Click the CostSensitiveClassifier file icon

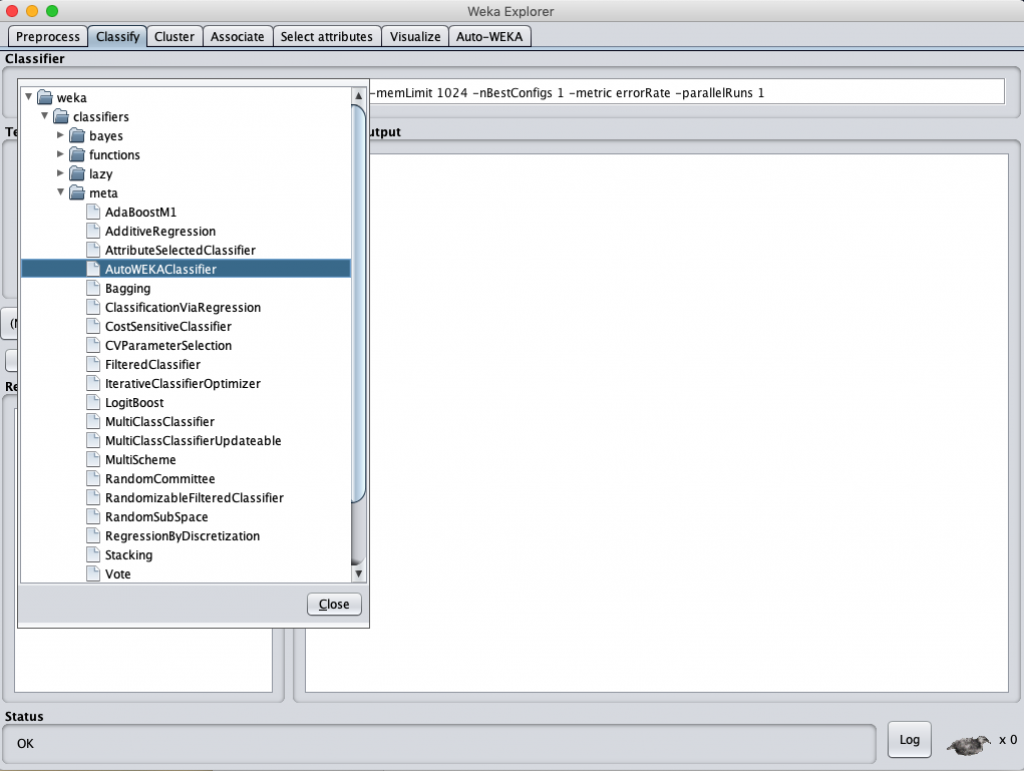pos(93,326)
